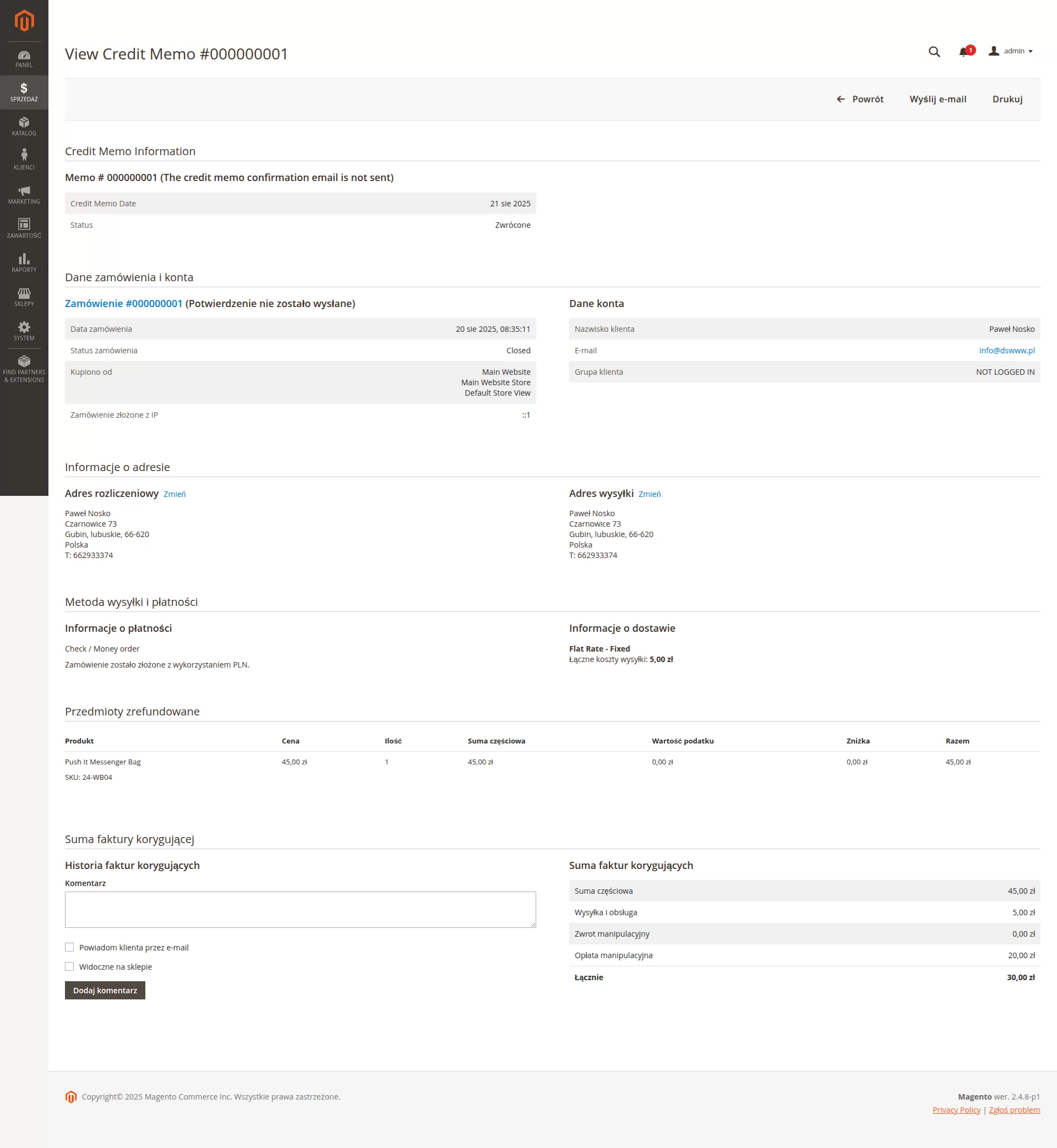Open the System gear menu

24,330
